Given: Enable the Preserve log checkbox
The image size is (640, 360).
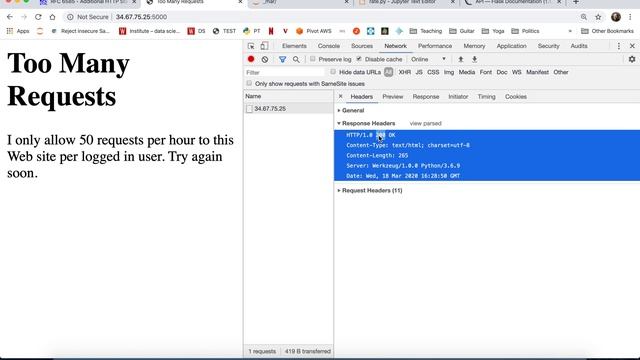Looking at the screenshot, I should click(313, 59).
